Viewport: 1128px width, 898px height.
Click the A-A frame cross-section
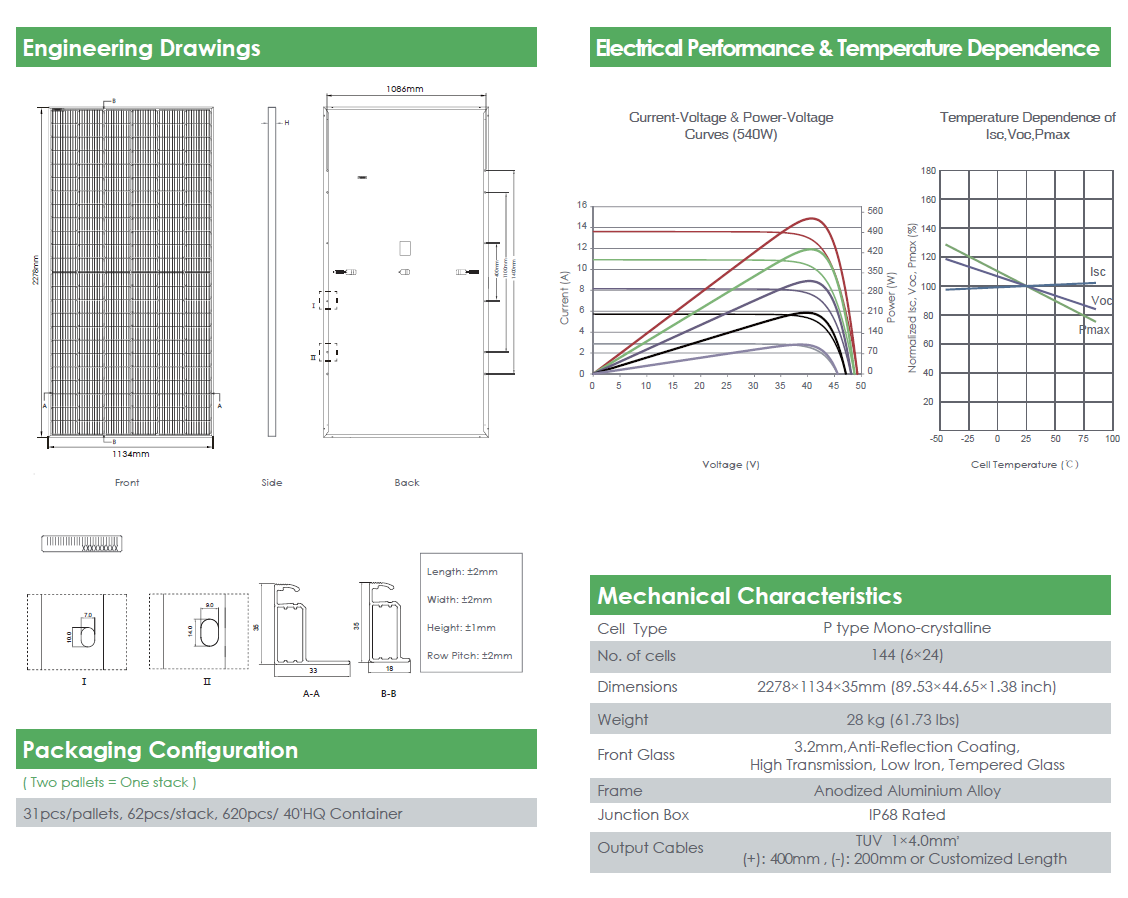305,630
